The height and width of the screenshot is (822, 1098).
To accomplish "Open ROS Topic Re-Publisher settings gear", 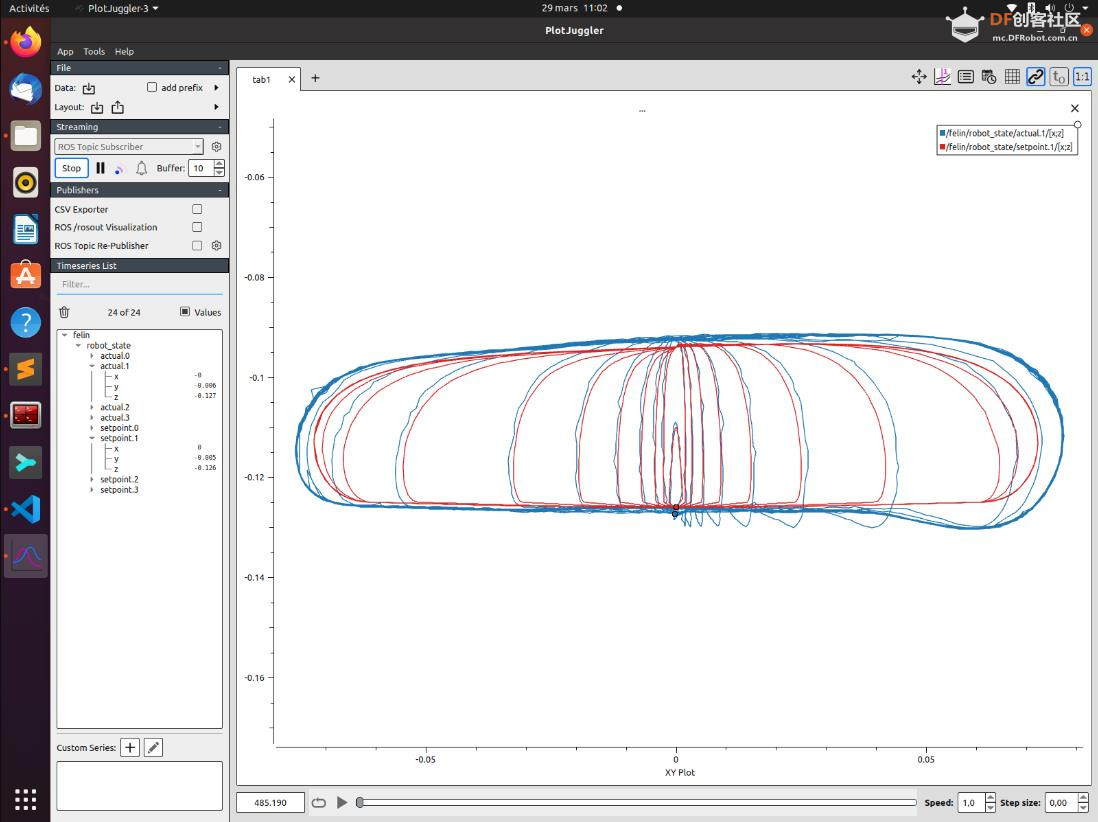I will pyautogui.click(x=216, y=246).
